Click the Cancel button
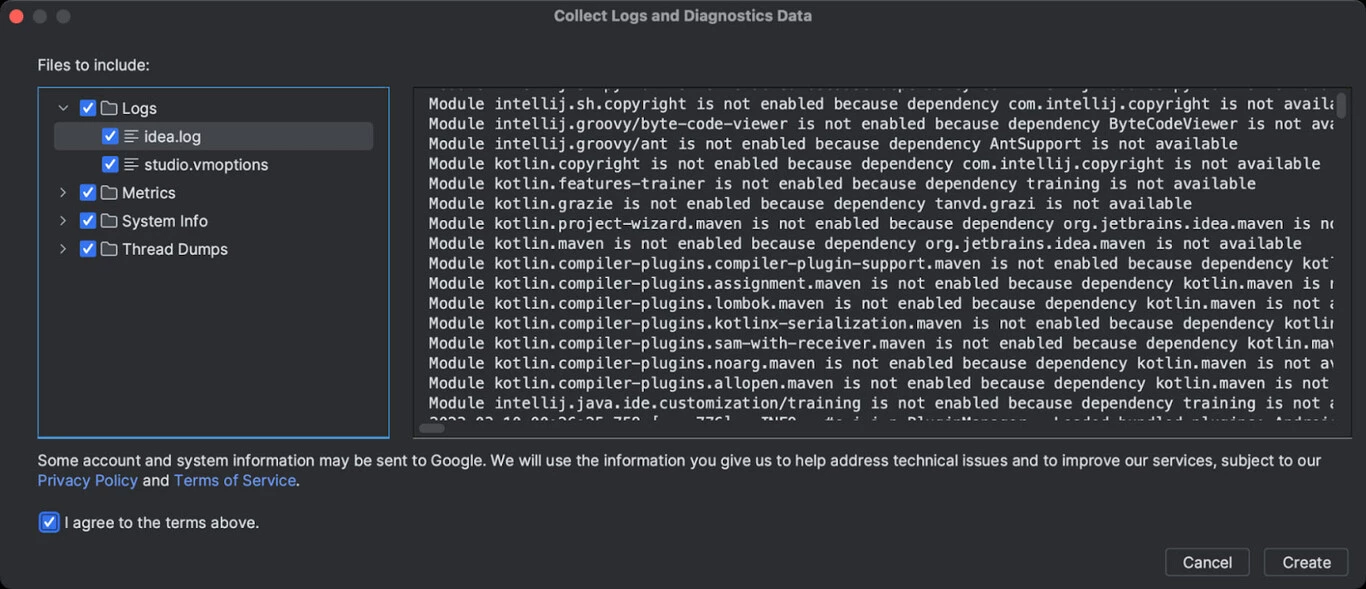1366x589 pixels. 1207,562
